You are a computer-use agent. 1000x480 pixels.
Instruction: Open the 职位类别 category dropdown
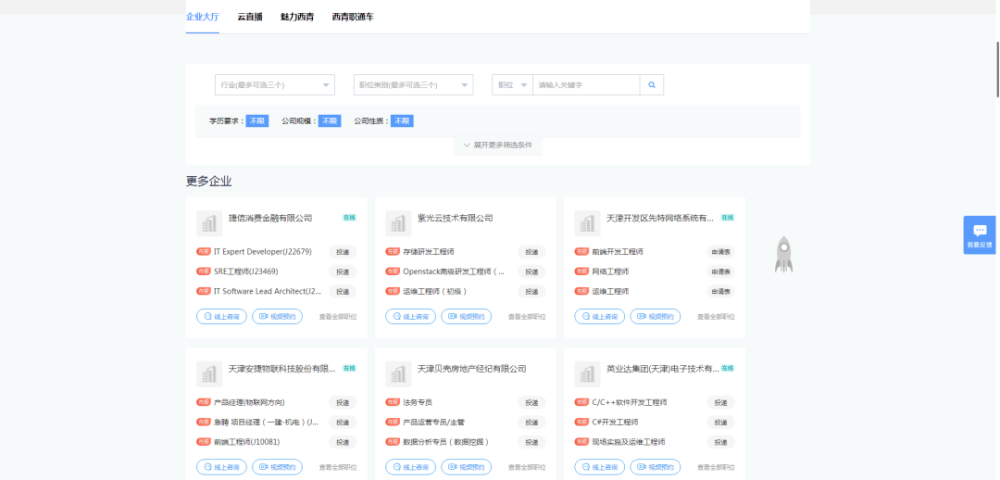click(413, 85)
